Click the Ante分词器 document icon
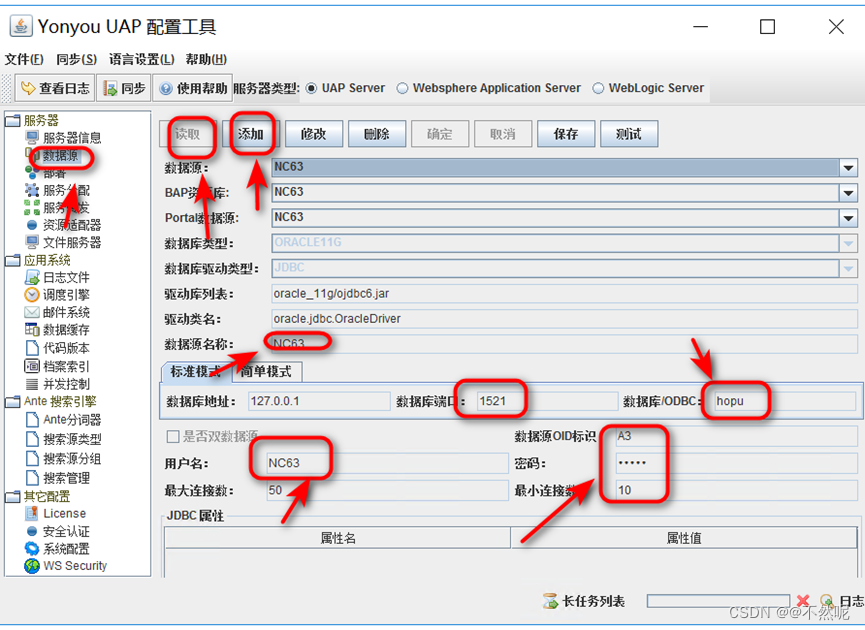 pyautogui.click(x=32, y=420)
